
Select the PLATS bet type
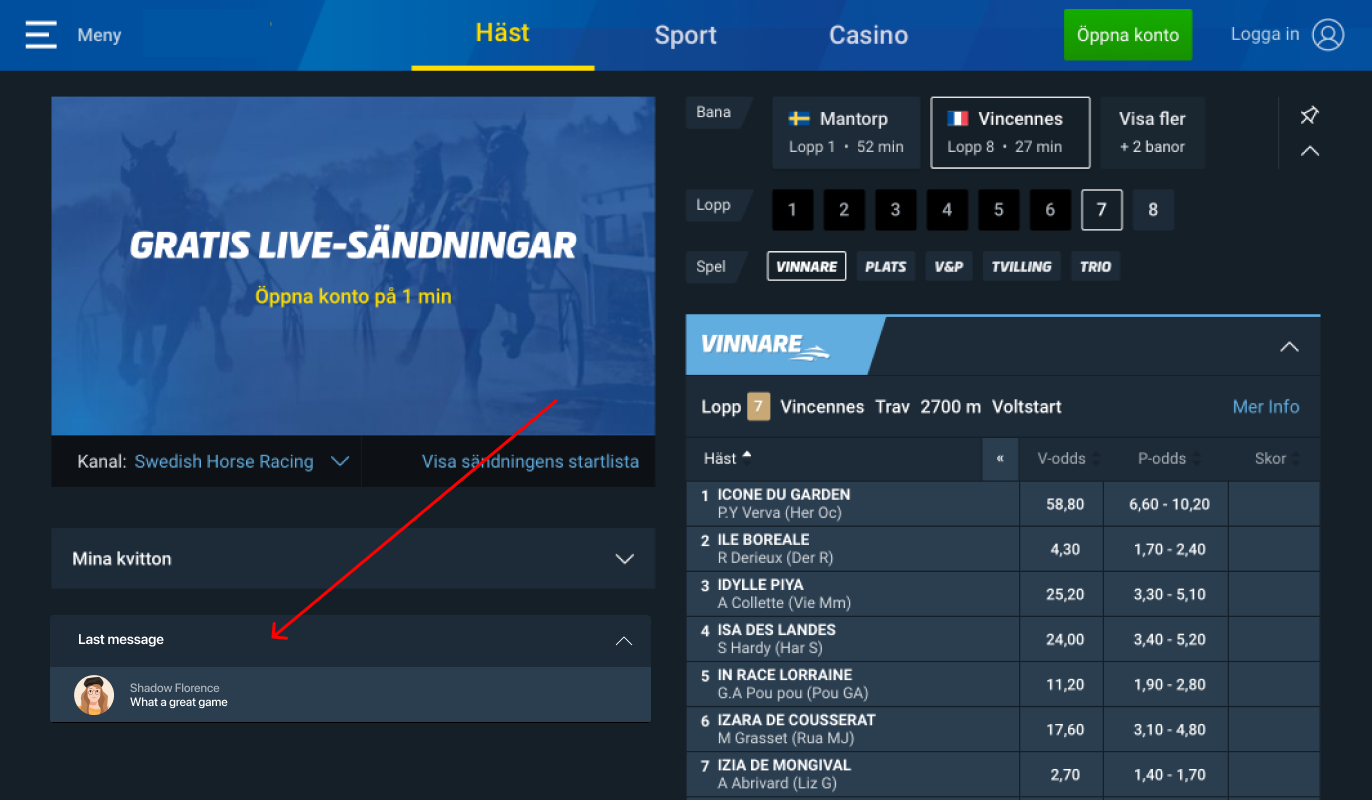click(886, 266)
